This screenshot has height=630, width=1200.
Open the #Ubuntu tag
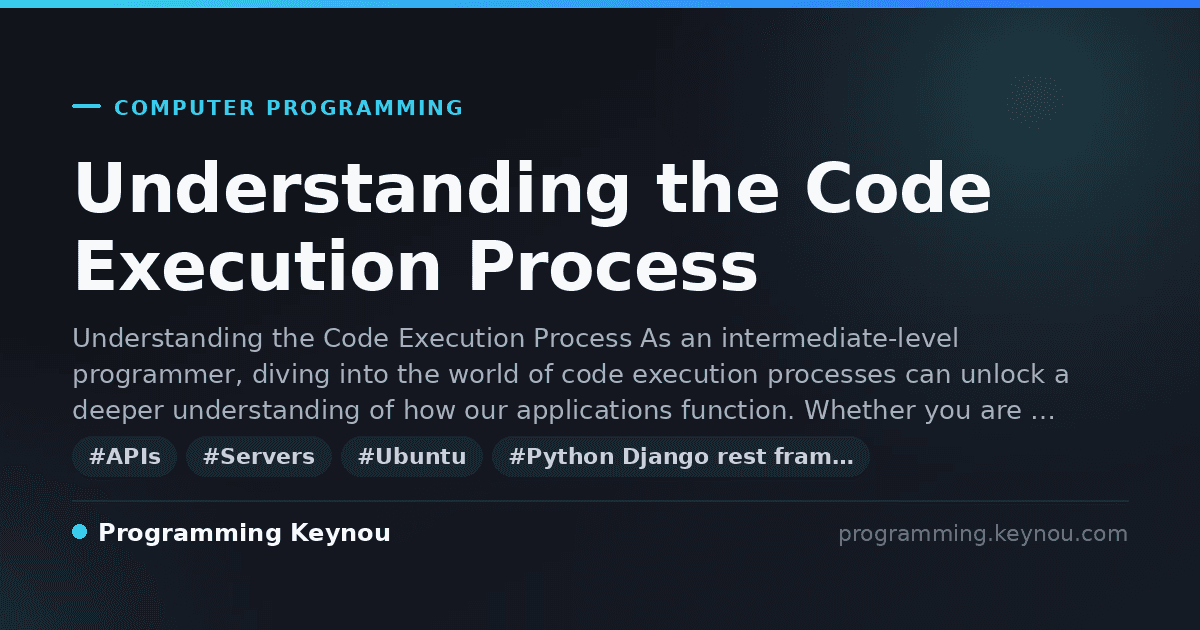(411, 457)
